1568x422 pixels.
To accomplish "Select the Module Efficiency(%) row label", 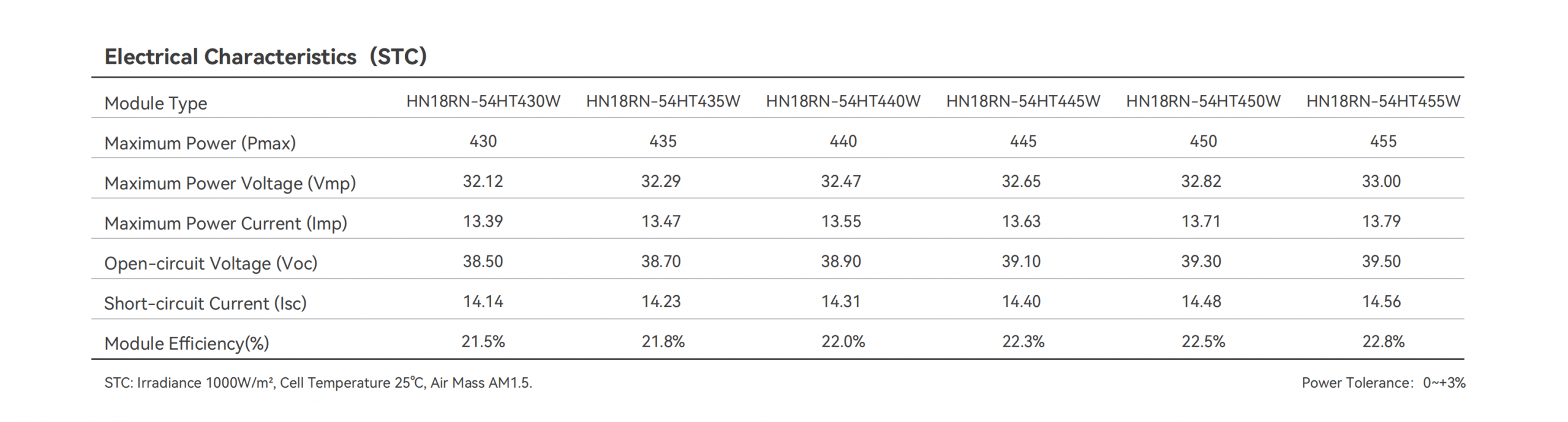I will [x=187, y=344].
